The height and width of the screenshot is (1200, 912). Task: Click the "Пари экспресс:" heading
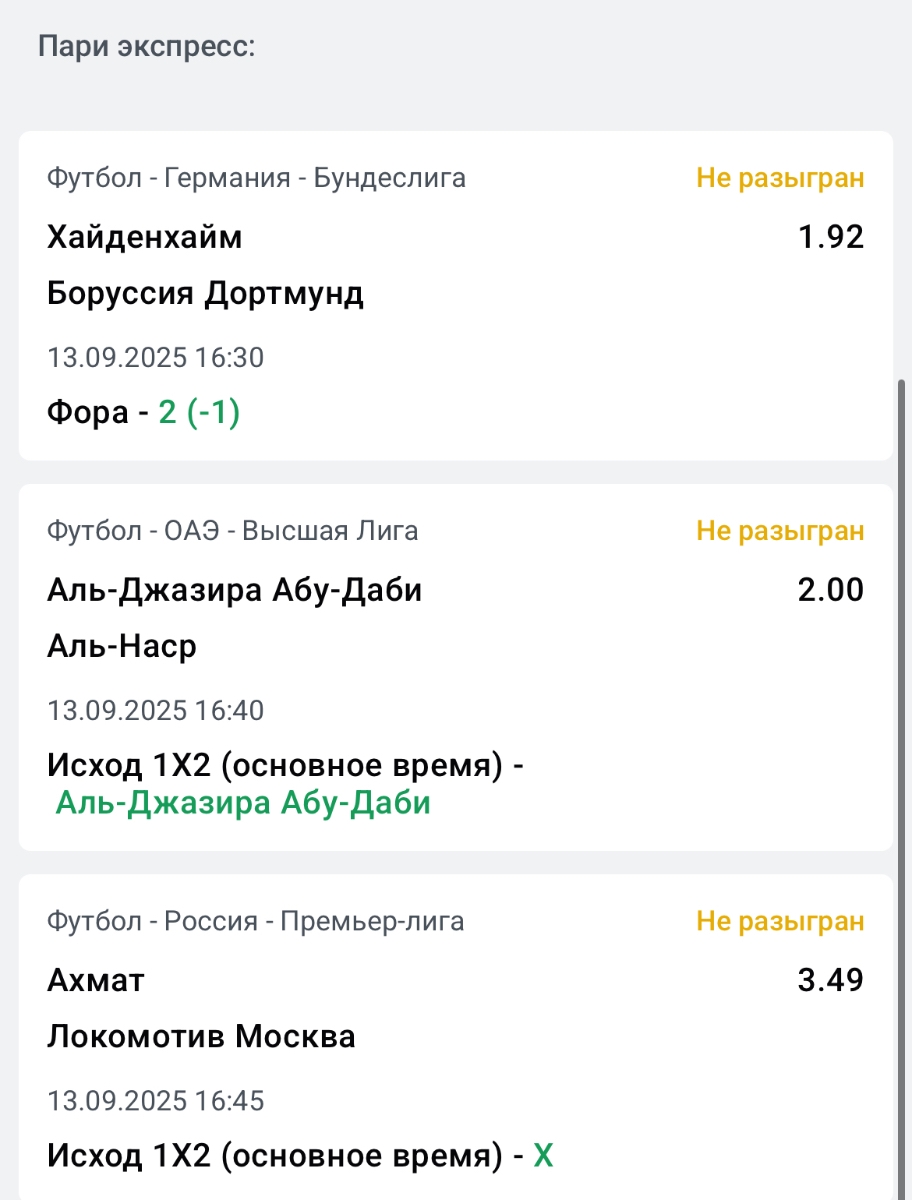tap(147, 47)
